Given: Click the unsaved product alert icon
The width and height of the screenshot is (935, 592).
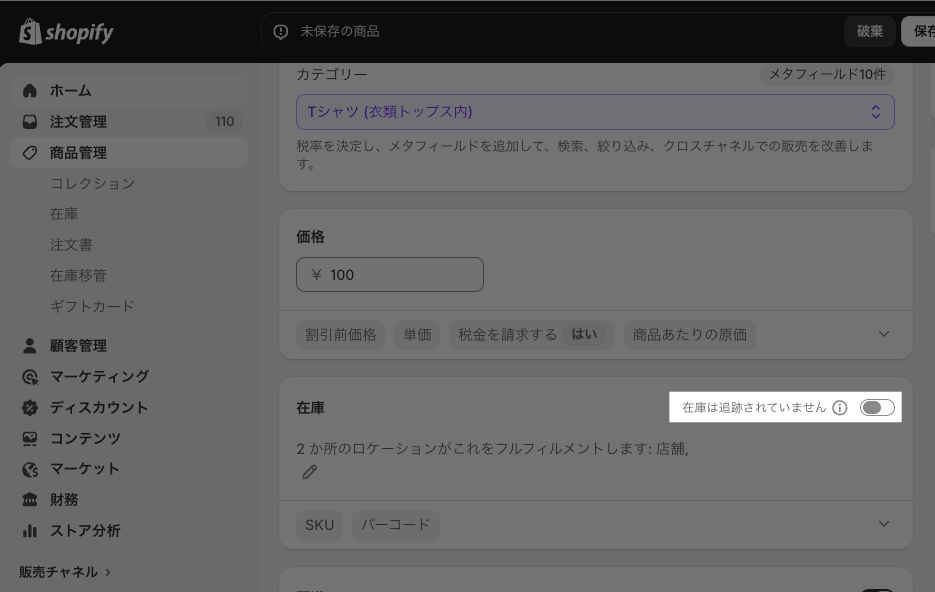Looking at the screenshot, I should pos(281,32).
